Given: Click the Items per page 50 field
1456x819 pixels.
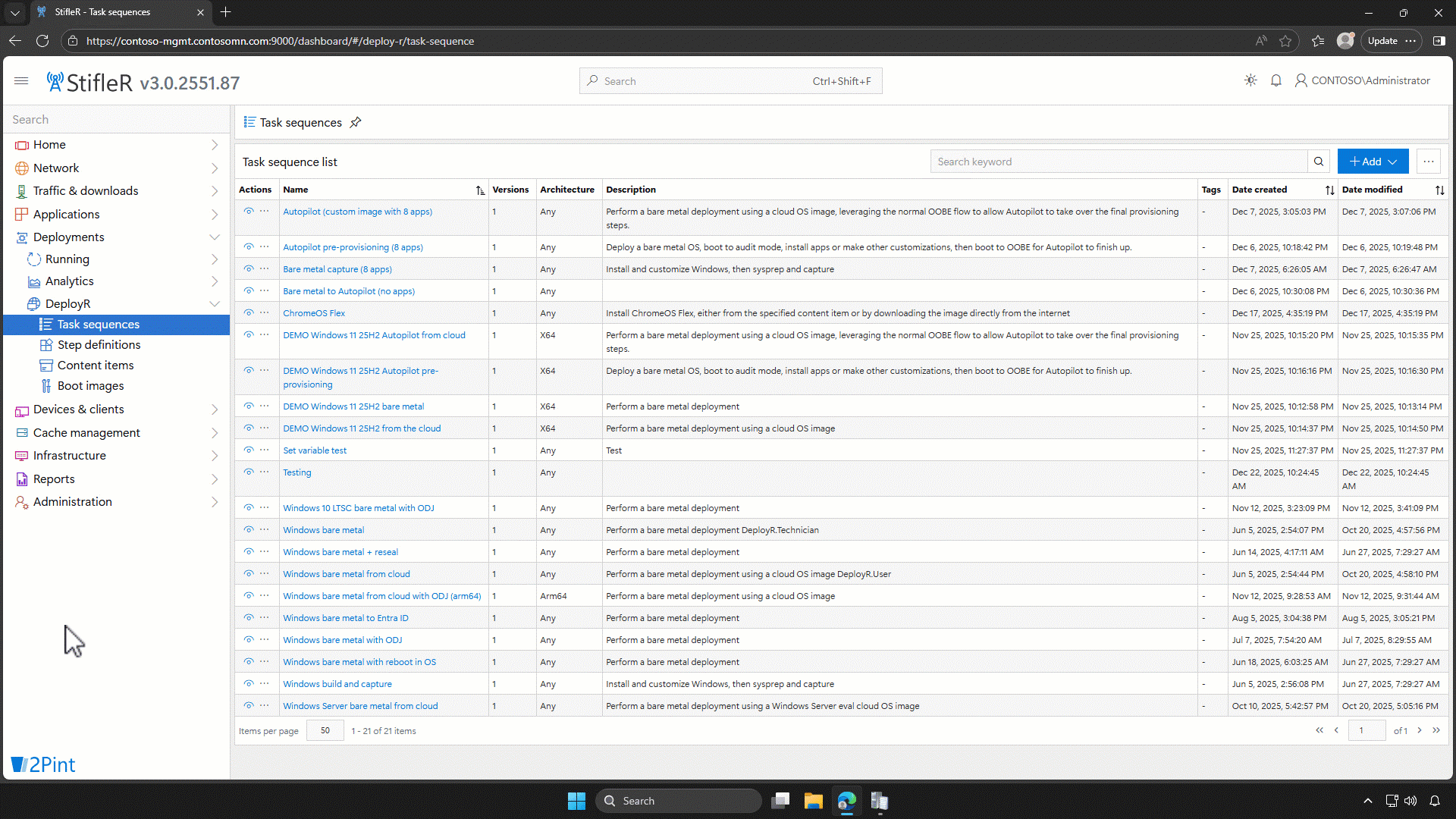Looking at the screenshot, I should pyautogui.click(x=325, y=731).
